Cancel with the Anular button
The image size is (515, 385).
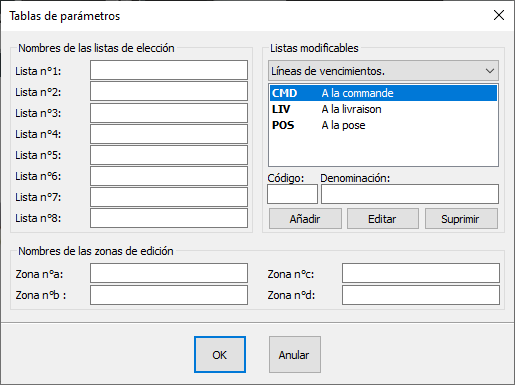point(295,354)
